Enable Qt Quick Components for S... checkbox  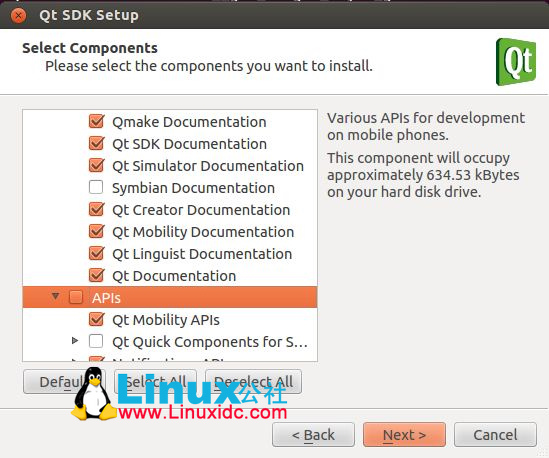coord(96,341)
